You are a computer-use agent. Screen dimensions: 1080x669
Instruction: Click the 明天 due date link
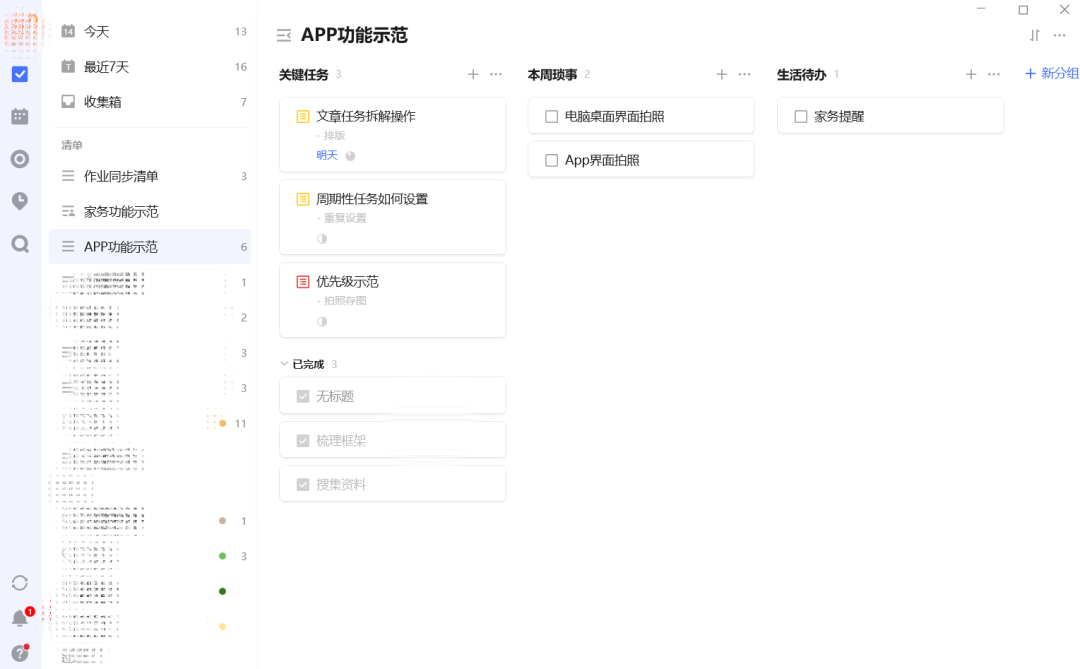[x=326, y=156]
